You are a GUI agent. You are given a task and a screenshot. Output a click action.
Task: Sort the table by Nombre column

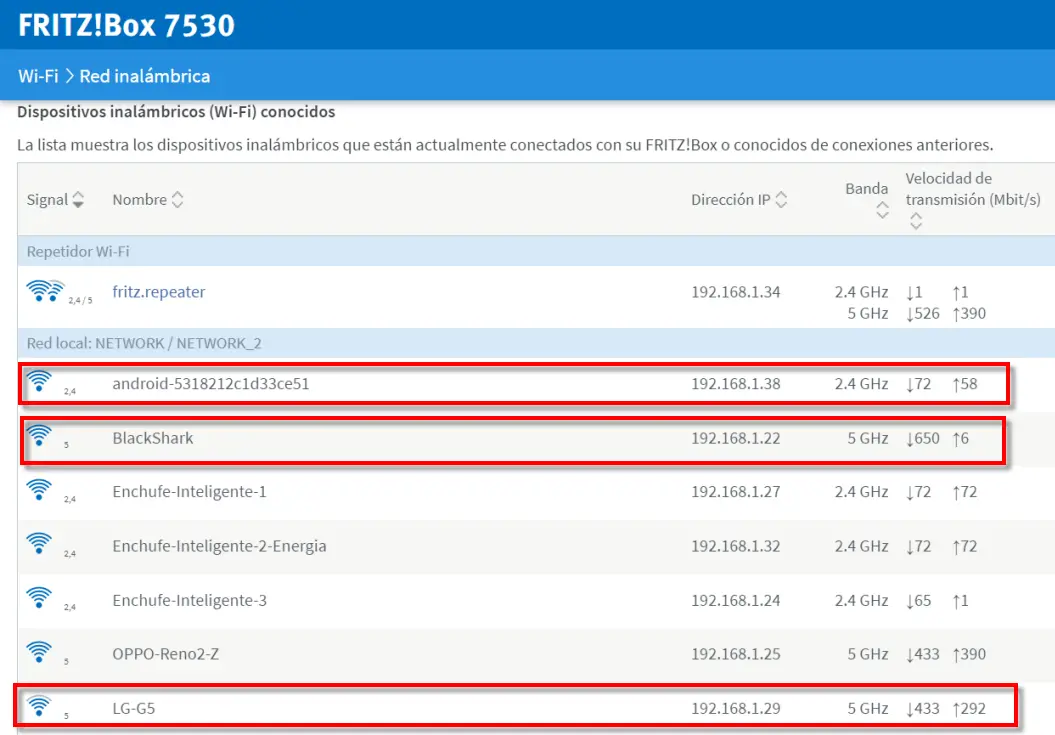tap(177, 199)
